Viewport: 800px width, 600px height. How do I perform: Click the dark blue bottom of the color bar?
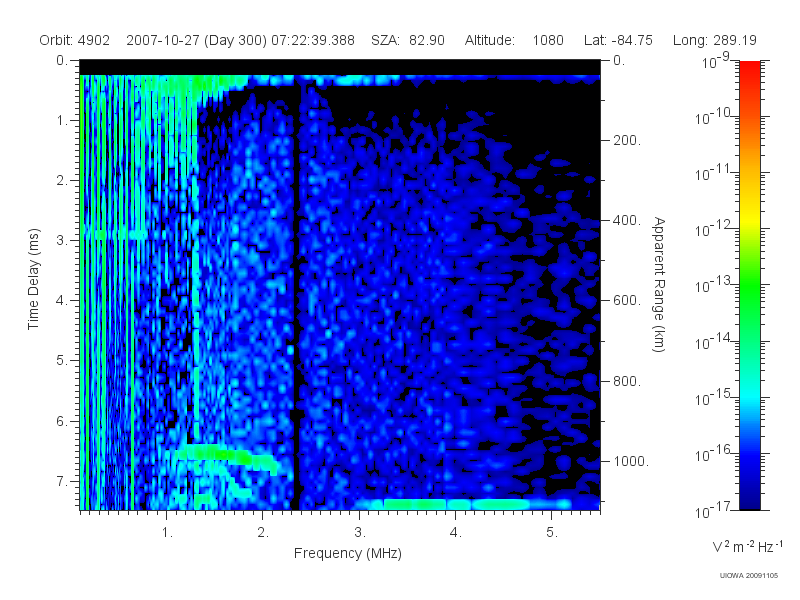click(x=749, y=497)
